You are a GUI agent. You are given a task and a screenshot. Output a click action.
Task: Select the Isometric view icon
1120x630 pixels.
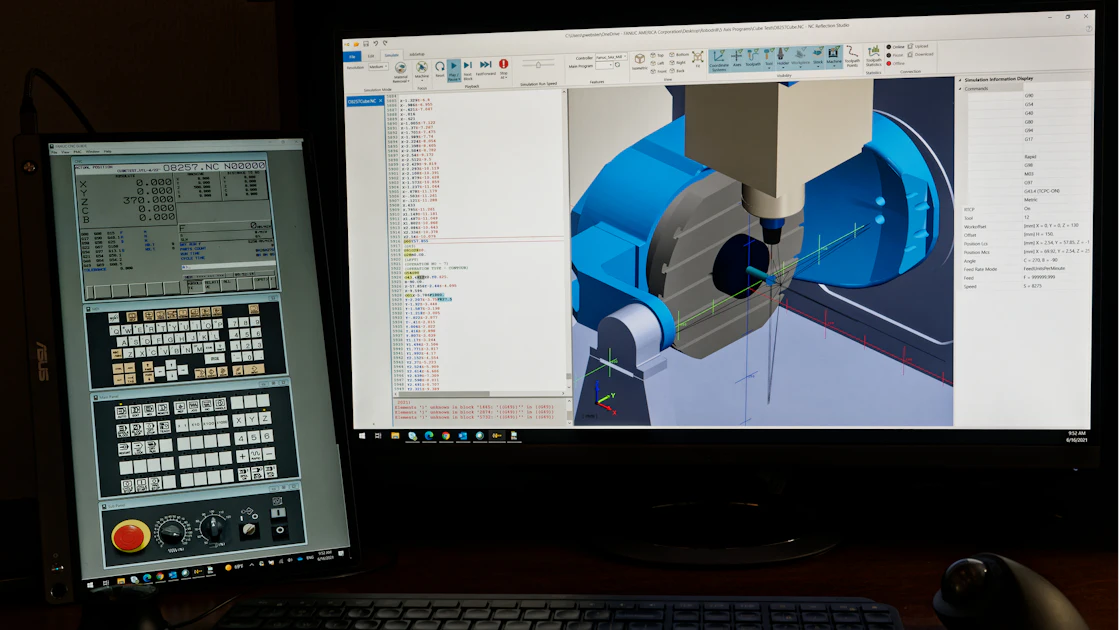(639, 61)
